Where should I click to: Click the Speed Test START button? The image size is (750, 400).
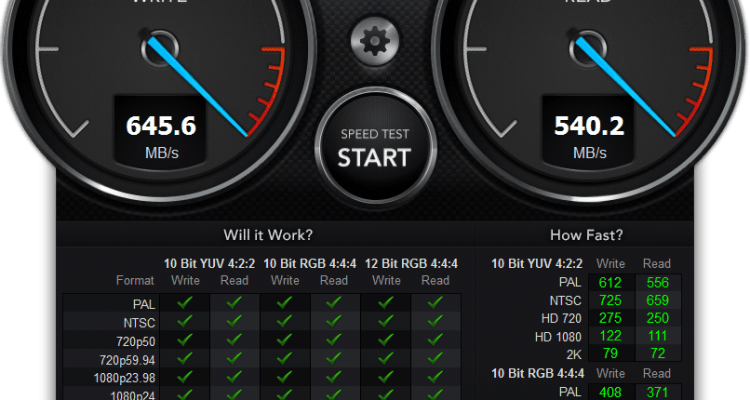(x=374, y=147)
